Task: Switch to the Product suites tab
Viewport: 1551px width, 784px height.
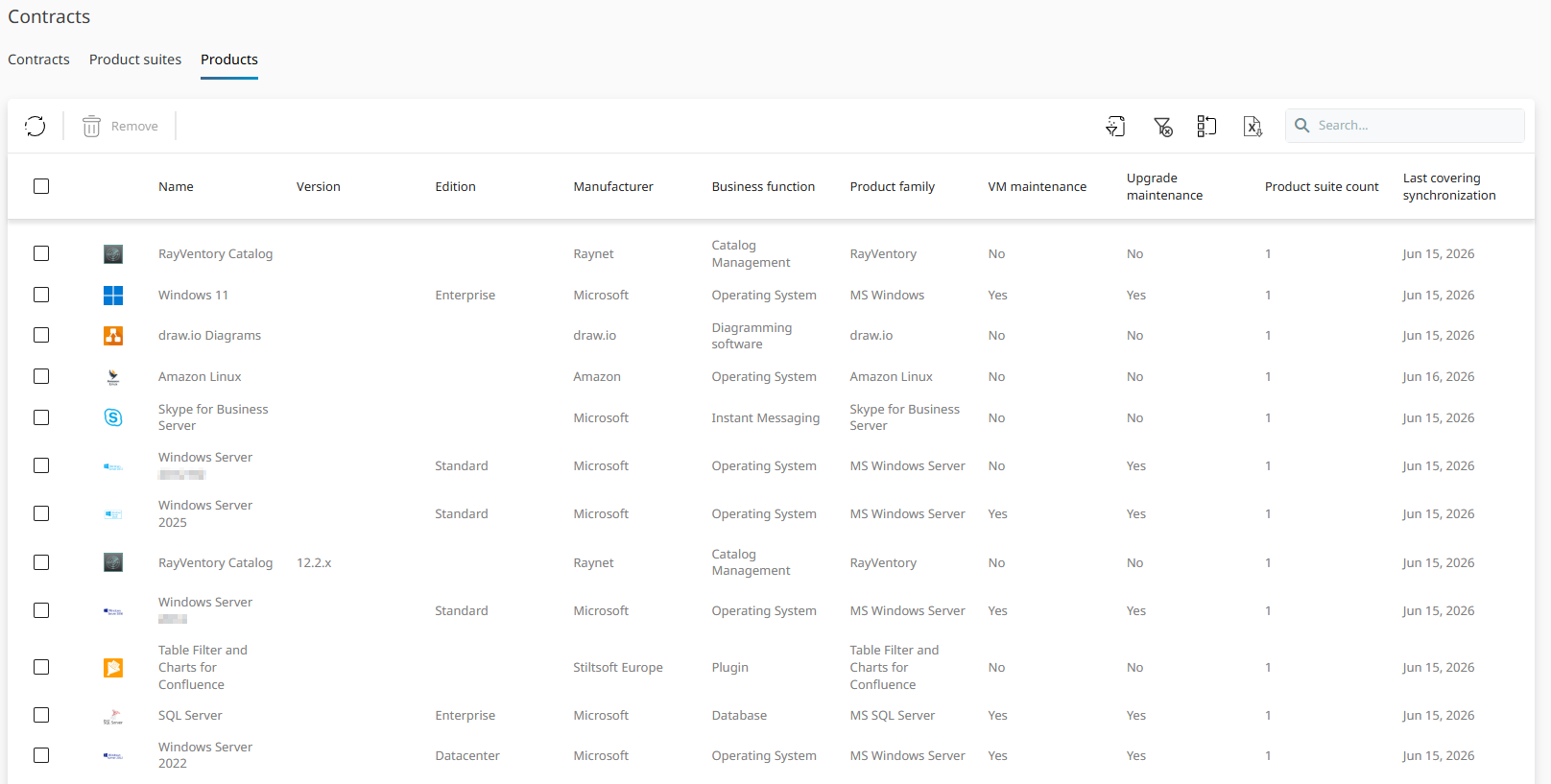Action: (135, 59)
